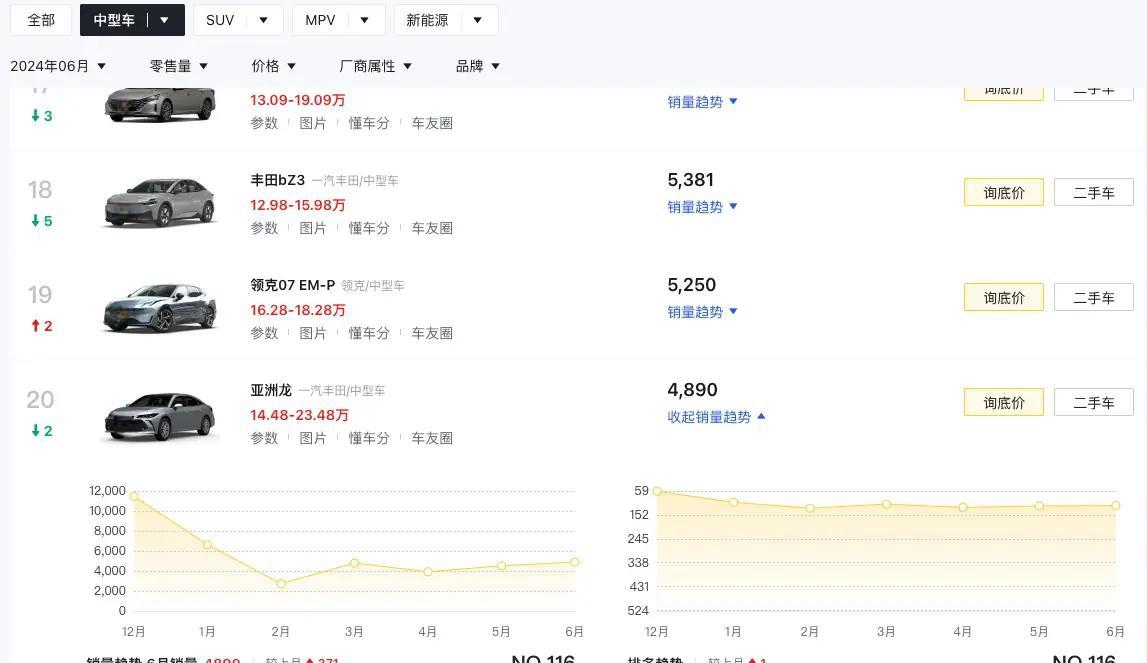Open the SUV dropdown arrow
1147x663 pixels.
pos(263,20)
